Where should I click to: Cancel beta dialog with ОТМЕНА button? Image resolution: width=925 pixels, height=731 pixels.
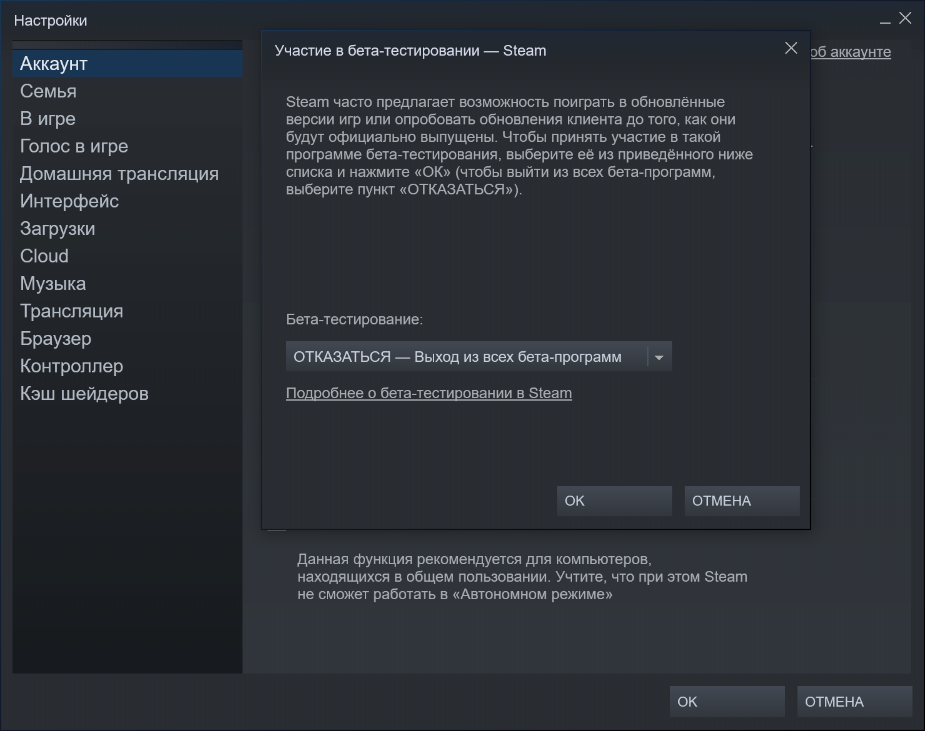pyautogui.click(x=742, y=501)
